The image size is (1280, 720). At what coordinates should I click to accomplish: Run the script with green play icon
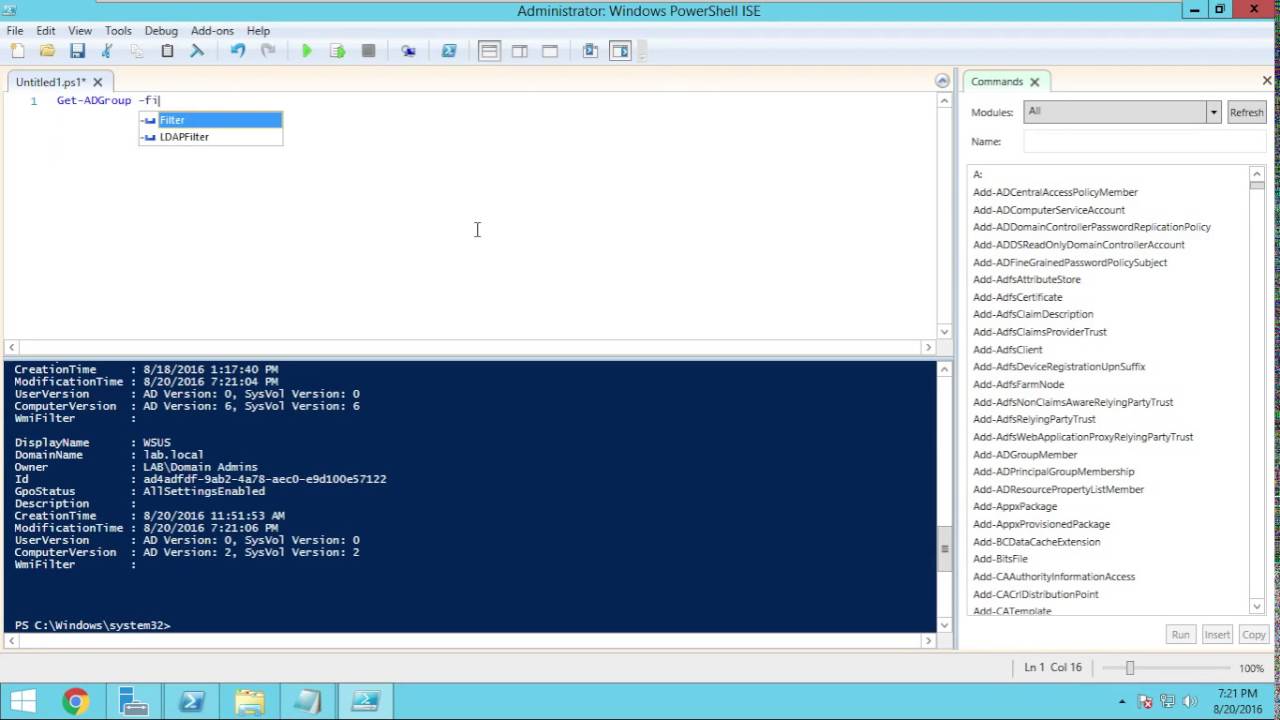[x=307, y=51]
